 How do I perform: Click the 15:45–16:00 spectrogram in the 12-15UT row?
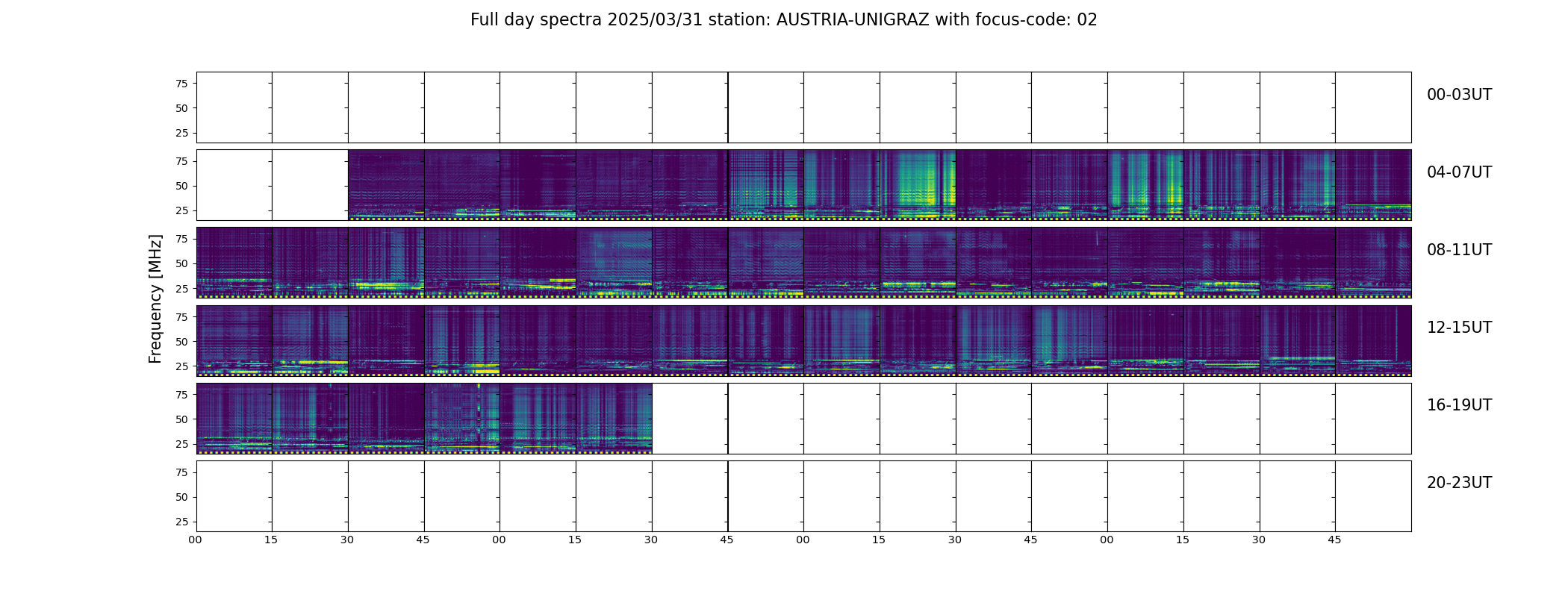click(x=1373, y=340)
